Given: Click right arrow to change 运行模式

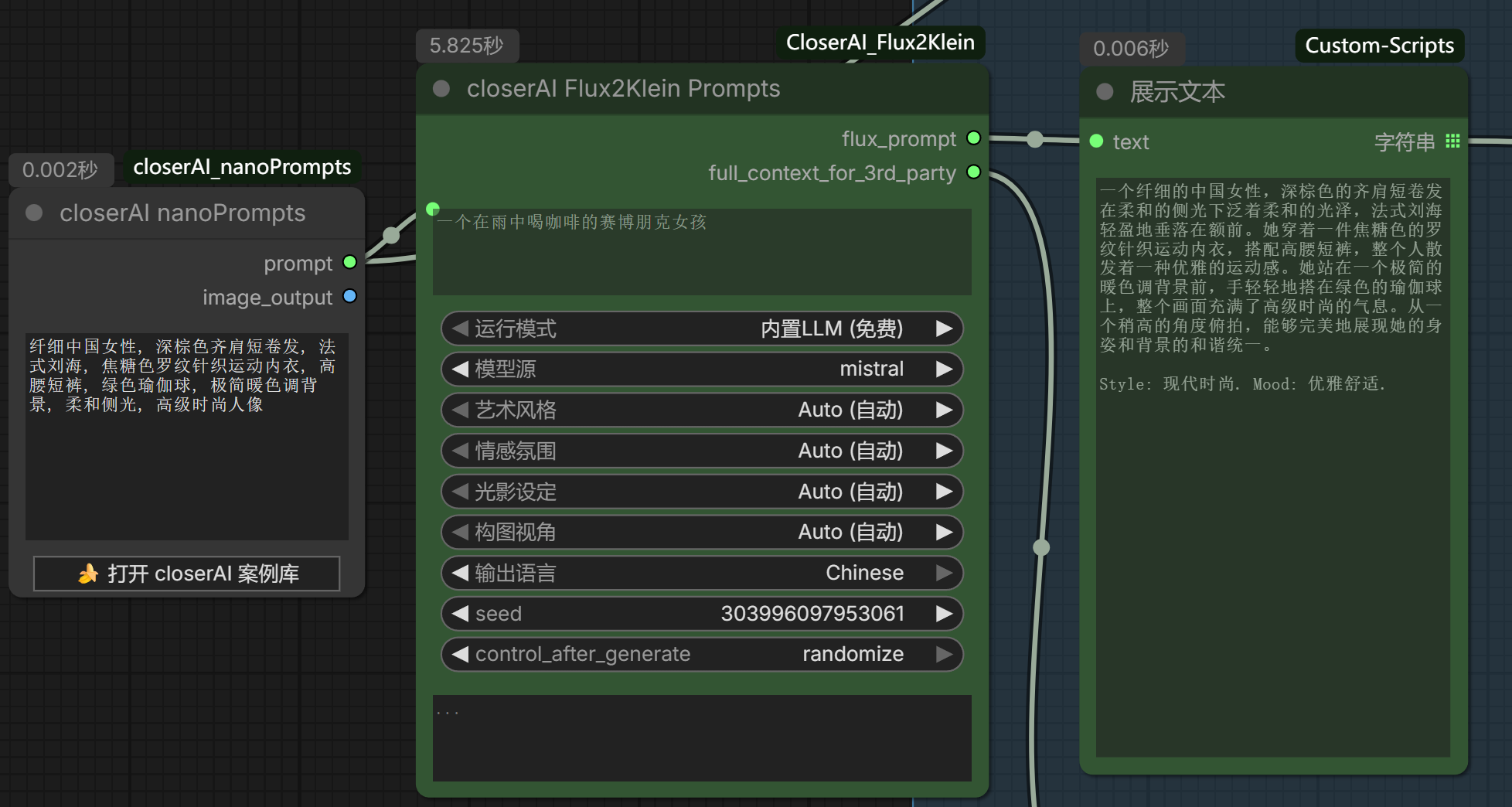Looking at the screenshot, I should click(x=944, y=329).
